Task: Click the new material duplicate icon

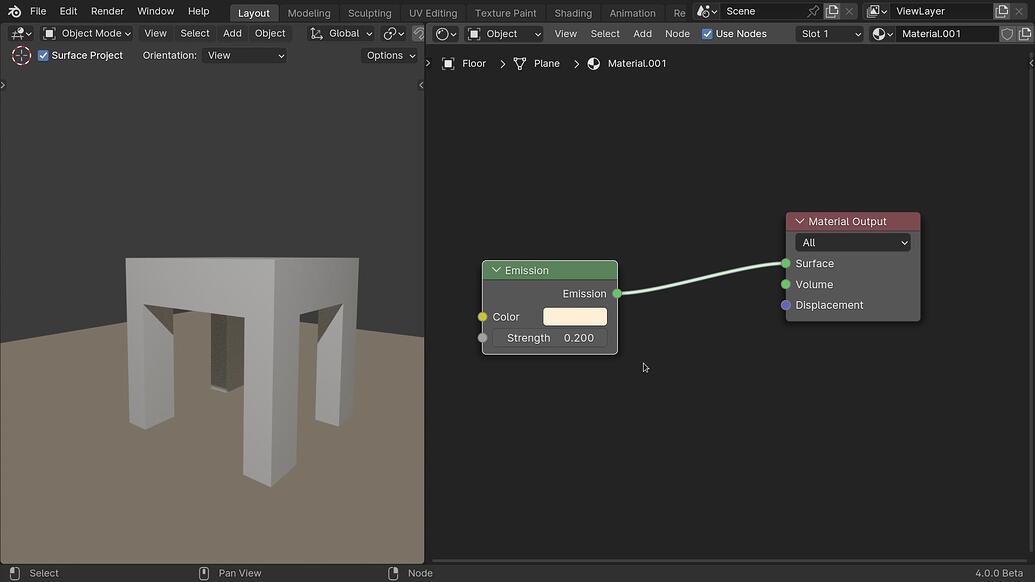Action: 1024,34
